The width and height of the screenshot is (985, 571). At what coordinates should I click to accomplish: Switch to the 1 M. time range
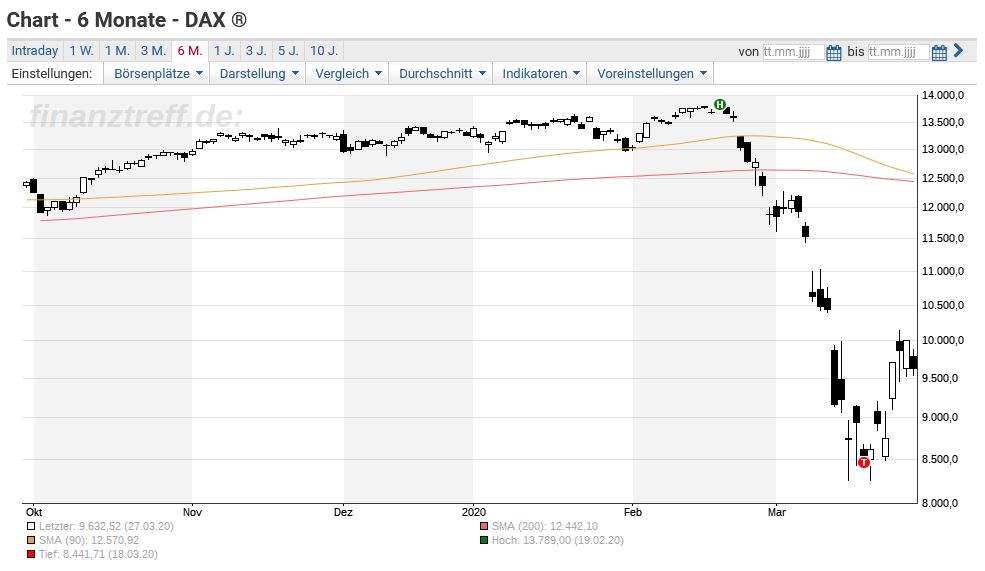(117, 51)
